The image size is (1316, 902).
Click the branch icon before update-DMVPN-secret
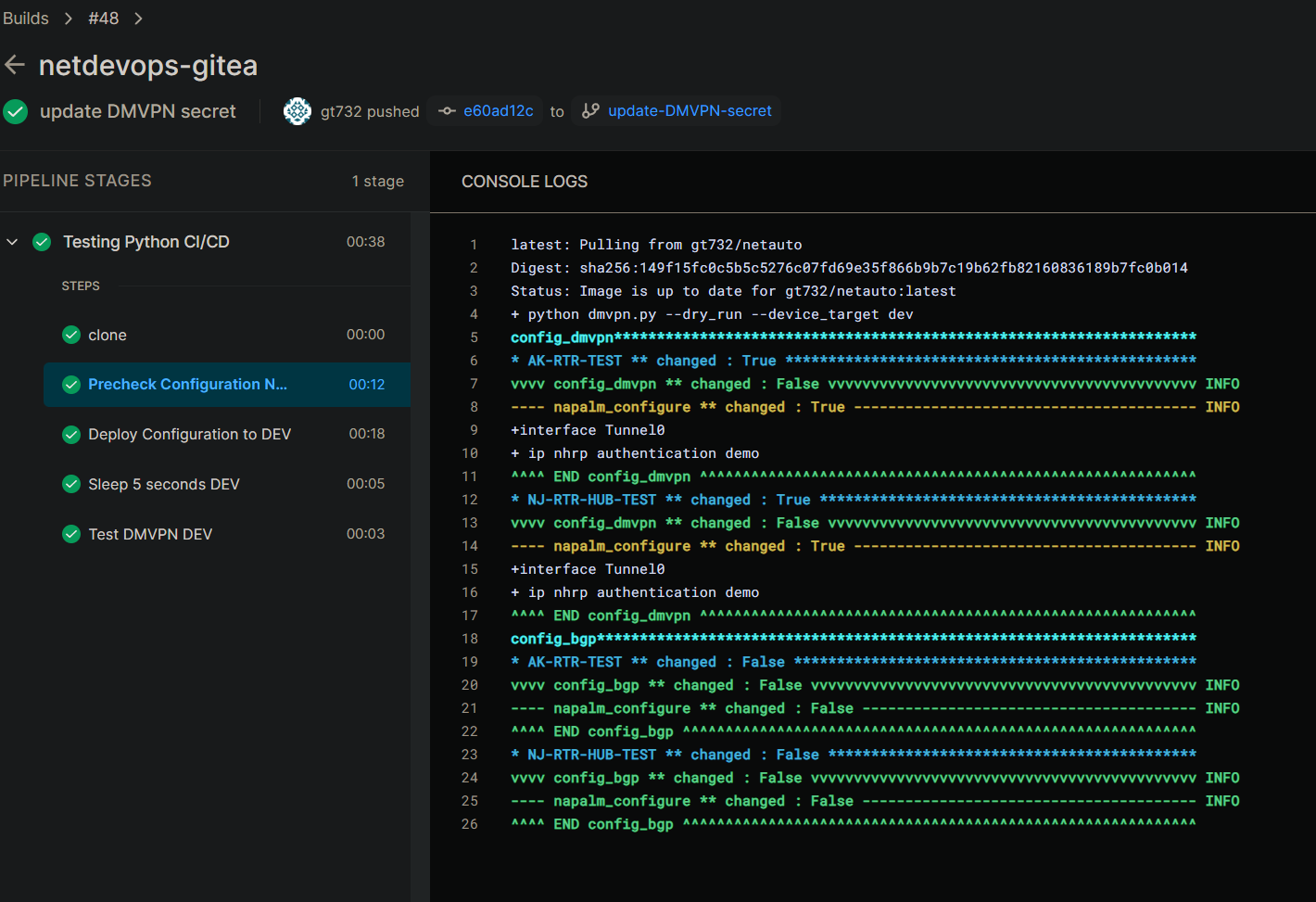click(x=590, y=111)
